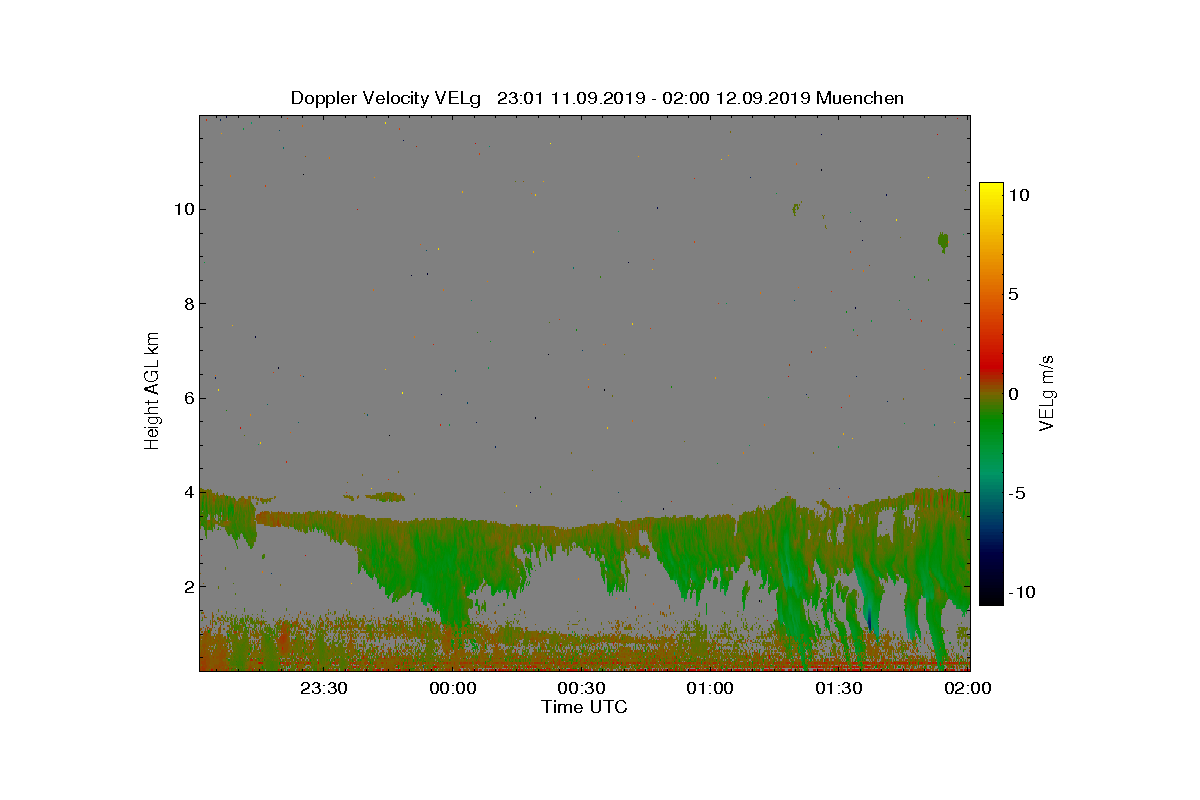Click the '01:30' time tick label

coord(839,688)
